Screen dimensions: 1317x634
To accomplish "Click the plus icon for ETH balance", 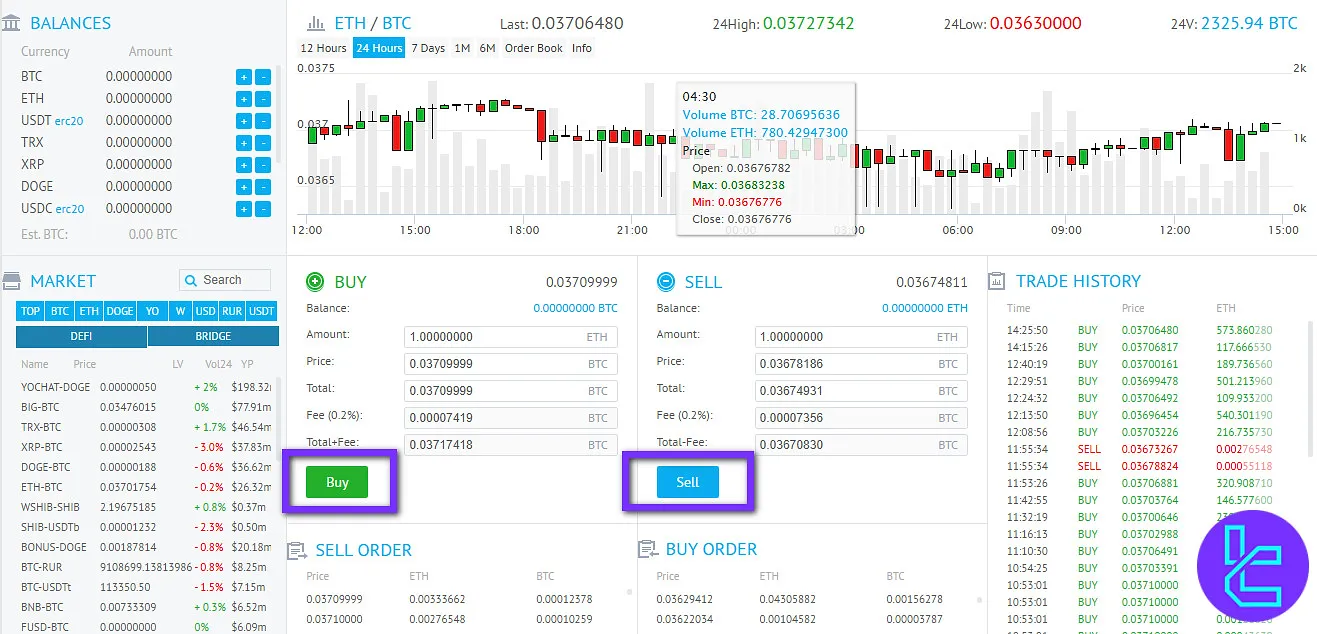I will 244,99.
